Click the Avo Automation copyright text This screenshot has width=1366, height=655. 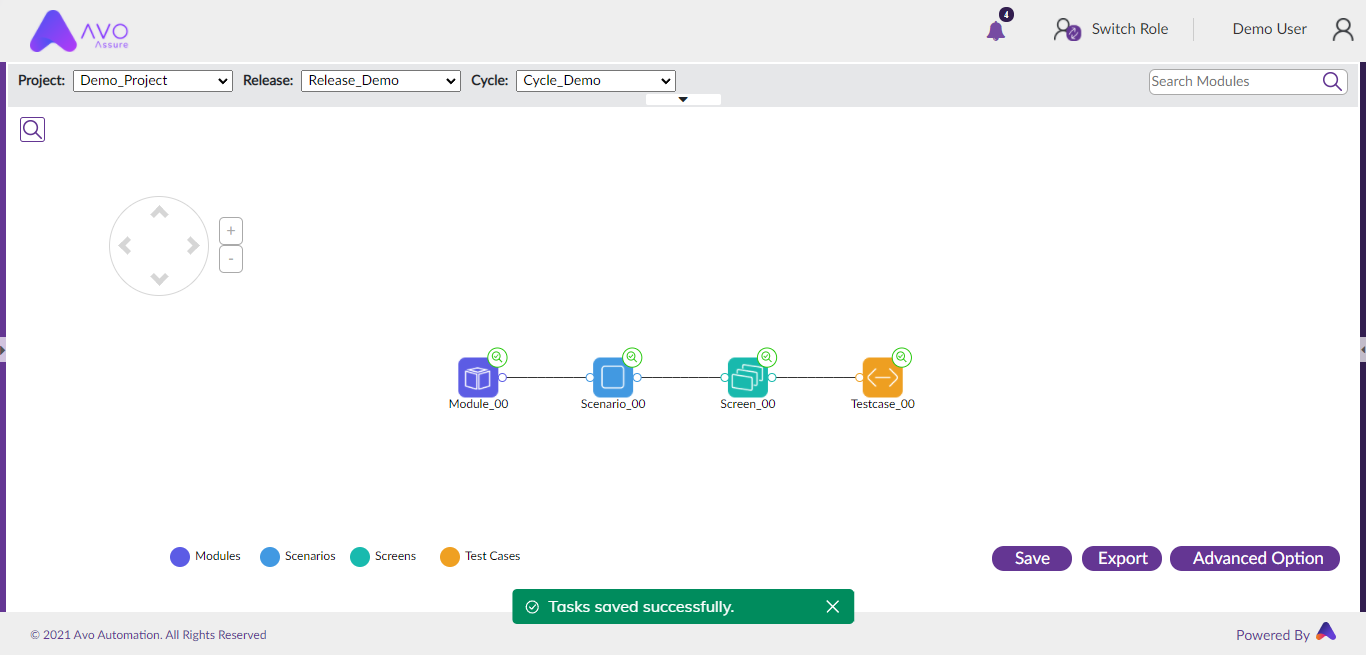[x=148, y=635]
